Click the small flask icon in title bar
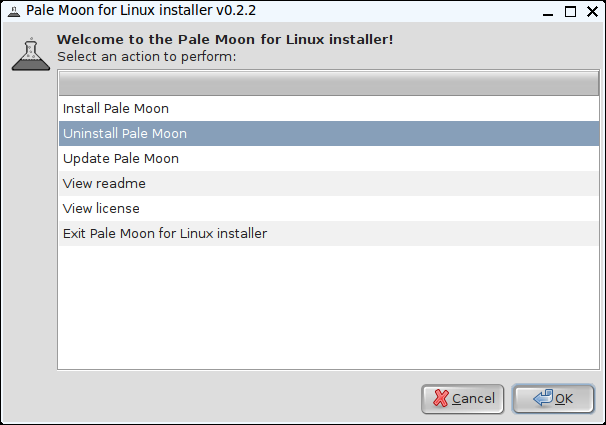This screenshot has height=425, width=606. 14,11
